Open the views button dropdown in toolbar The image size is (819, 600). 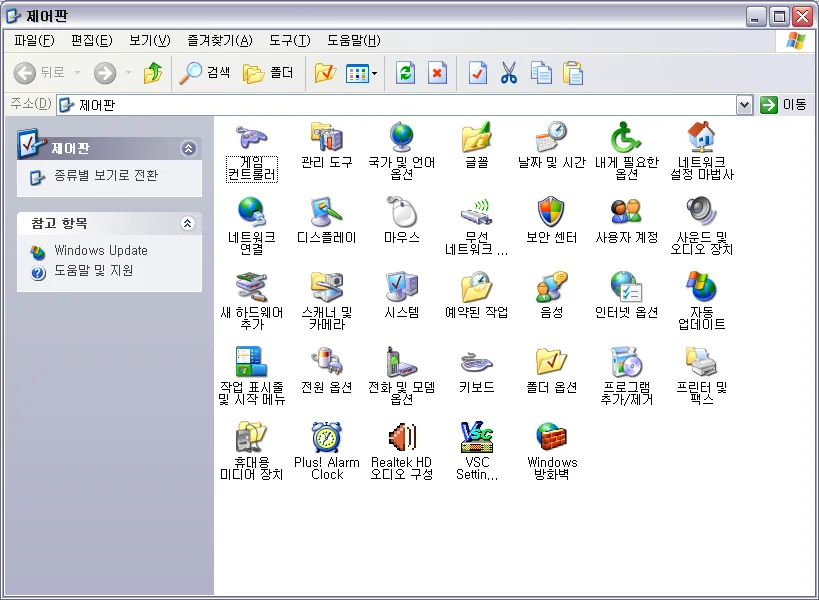point(374,74)
